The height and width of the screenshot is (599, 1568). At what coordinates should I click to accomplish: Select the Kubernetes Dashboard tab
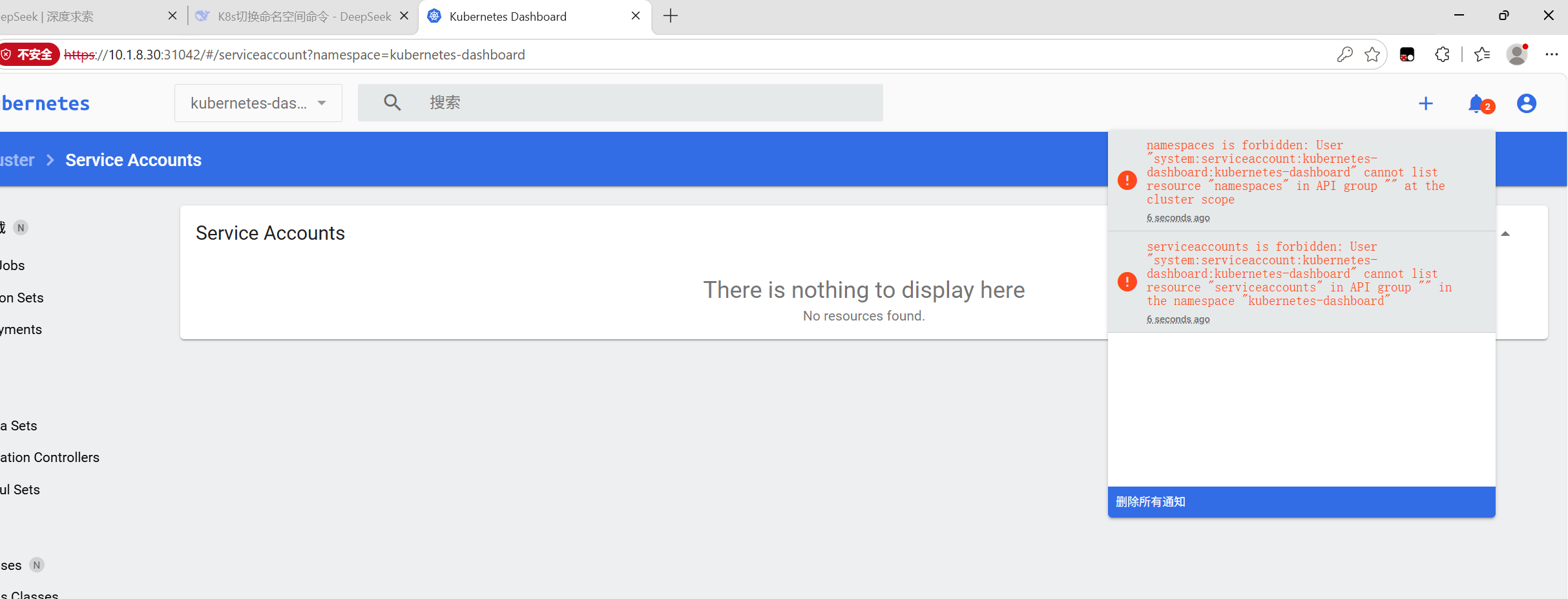point(535,17)
